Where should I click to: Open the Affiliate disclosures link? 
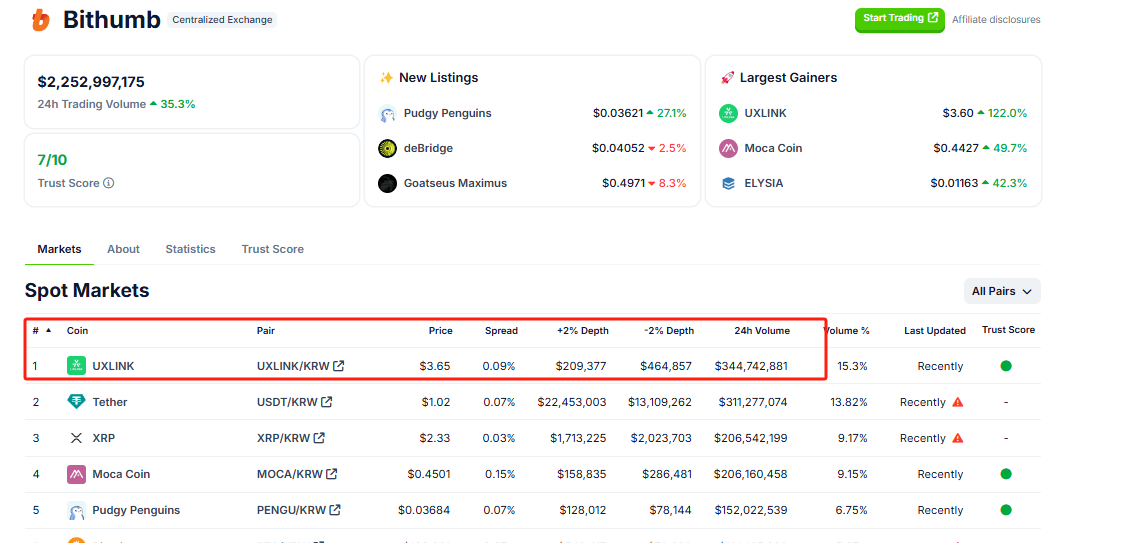996,20
